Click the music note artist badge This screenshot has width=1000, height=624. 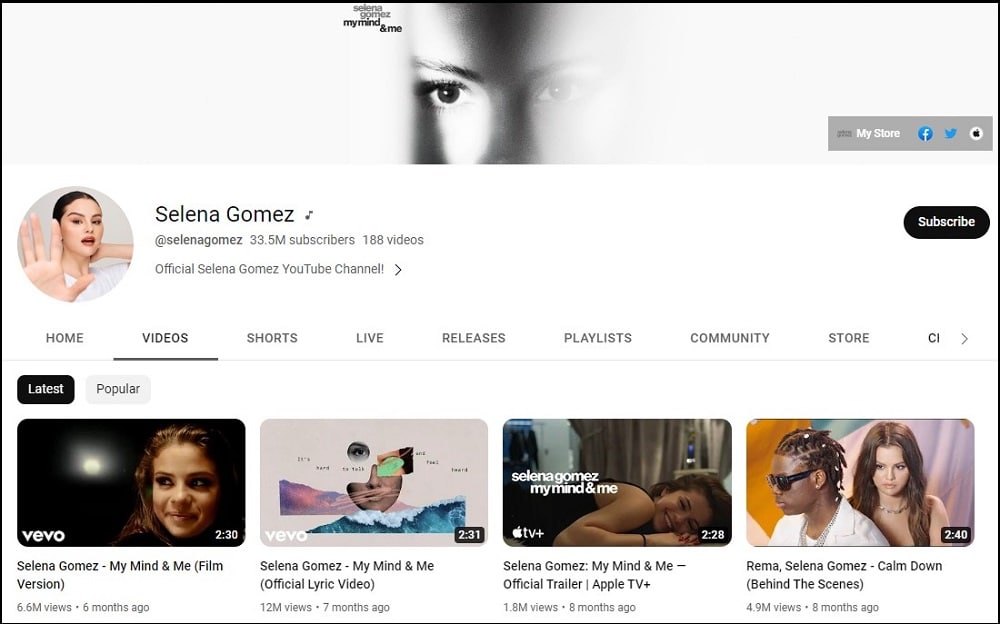pos(309,215)
